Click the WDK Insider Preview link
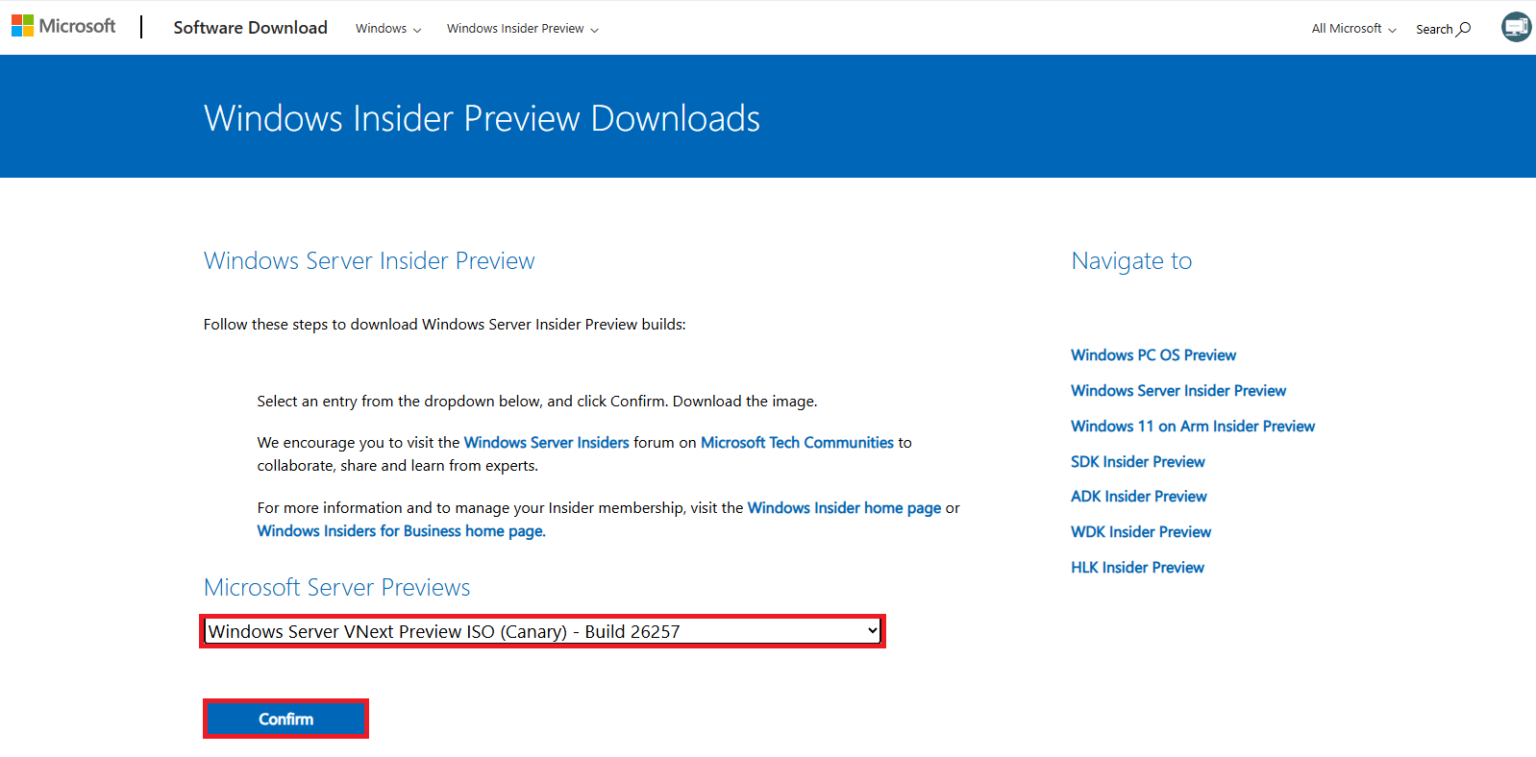 click(1140, 531)
